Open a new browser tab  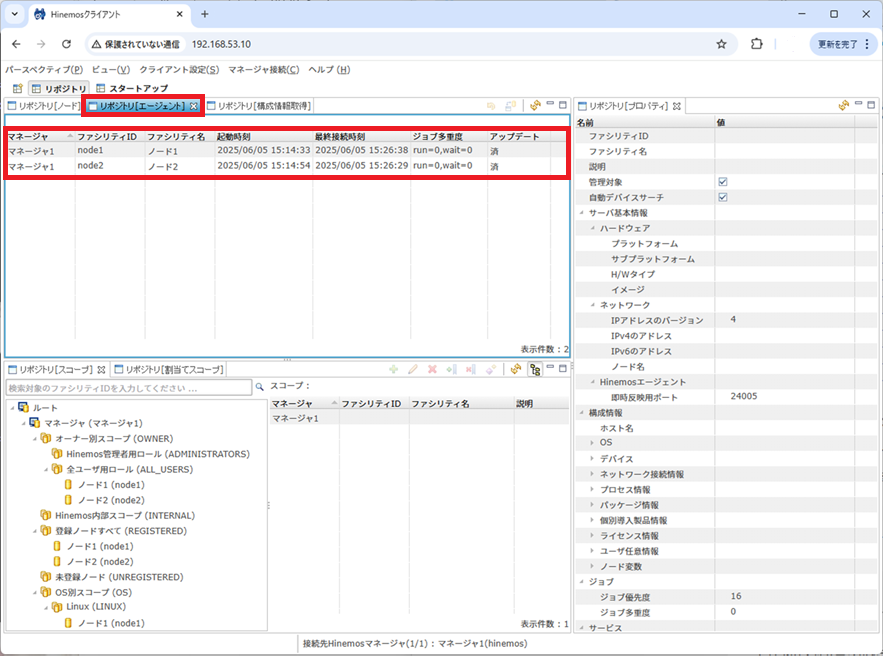click(x=204, y=14)
